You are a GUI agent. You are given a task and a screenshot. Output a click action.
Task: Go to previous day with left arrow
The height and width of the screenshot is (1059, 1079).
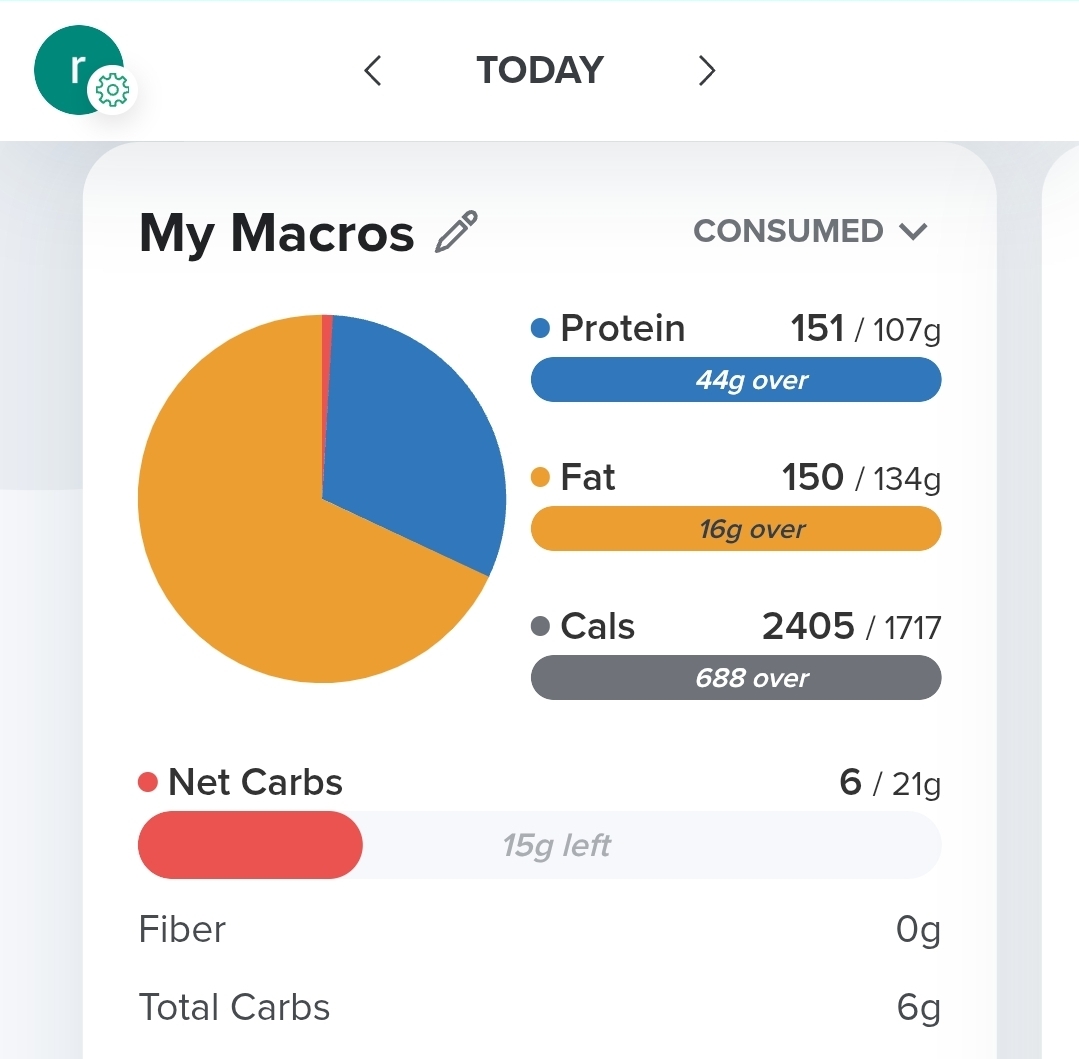click(372, 70)
